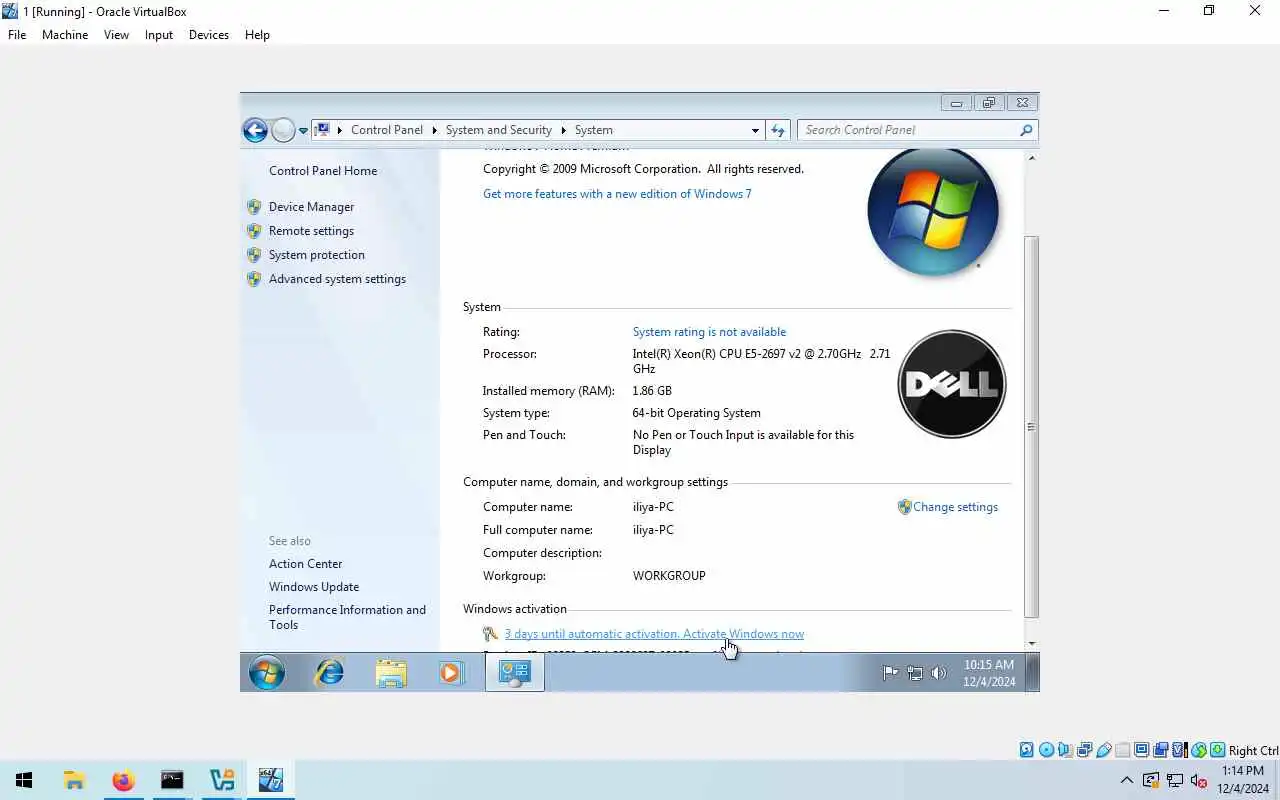Viewport: 1280px width, 800px height.
Task: Open Action Center flag in guest tray
Action: [890, 673]
